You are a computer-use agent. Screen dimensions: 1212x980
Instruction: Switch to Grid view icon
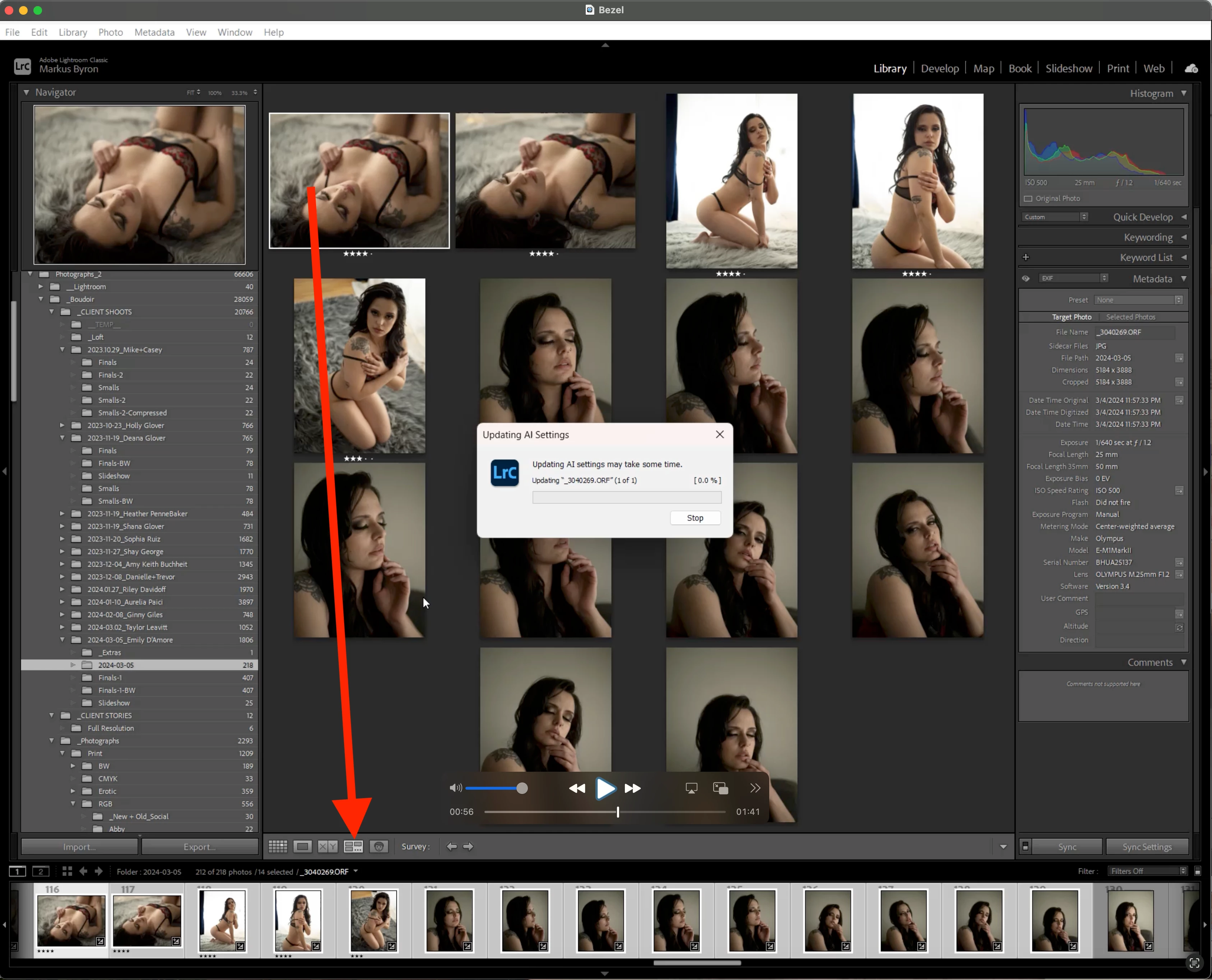point(278,846)
